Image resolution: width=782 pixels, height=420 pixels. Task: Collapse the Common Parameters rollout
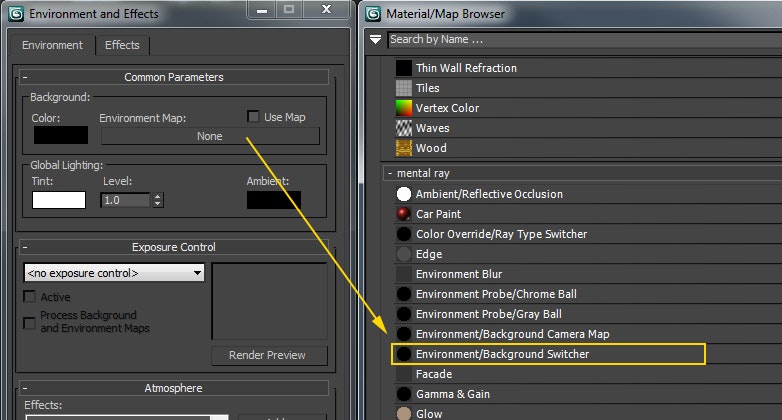click(x=25, y=77)
